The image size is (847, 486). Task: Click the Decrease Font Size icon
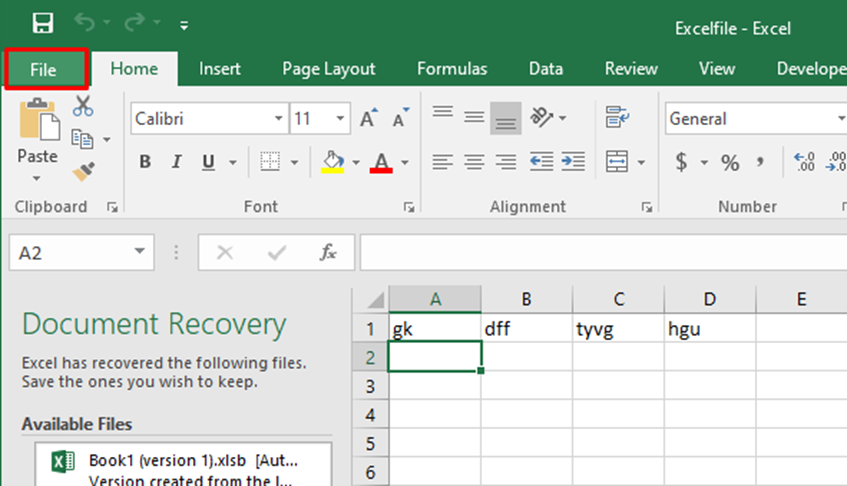[x=401, y=118]
